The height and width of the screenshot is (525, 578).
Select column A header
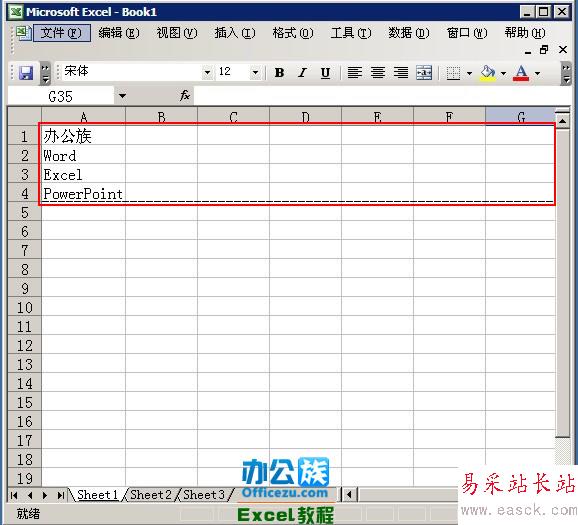click(x=84, y=116)
